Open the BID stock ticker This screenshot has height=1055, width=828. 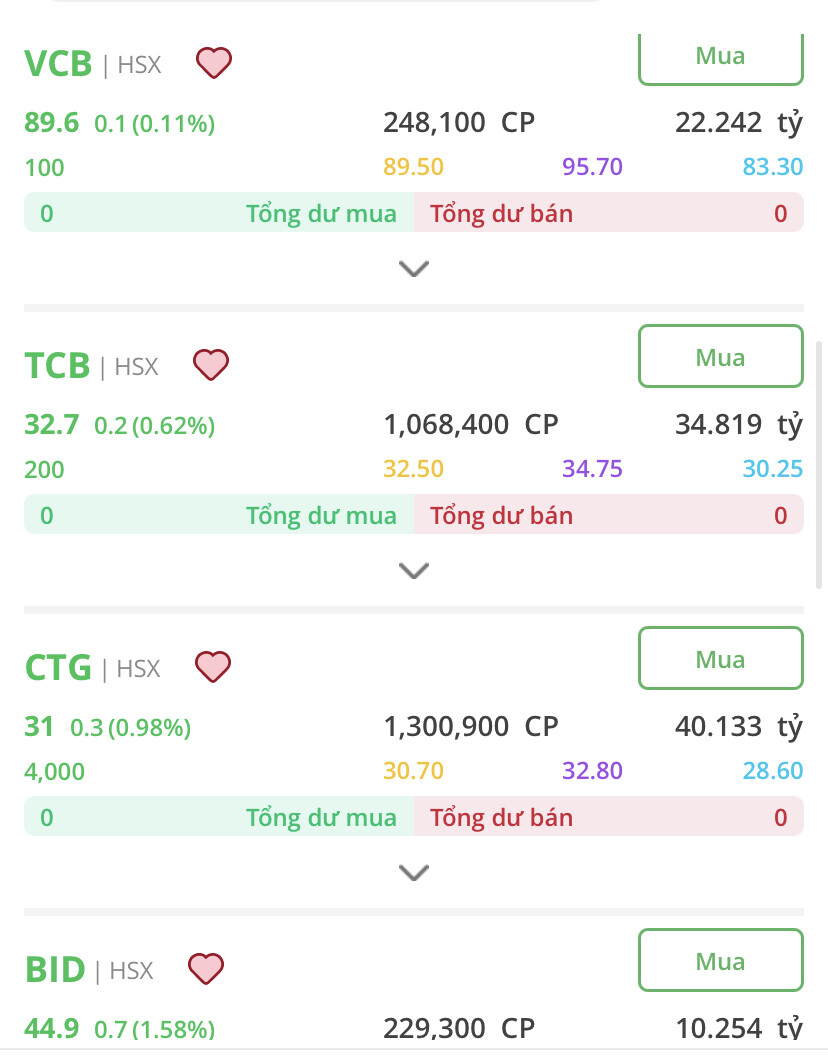(x=55, y=969)
